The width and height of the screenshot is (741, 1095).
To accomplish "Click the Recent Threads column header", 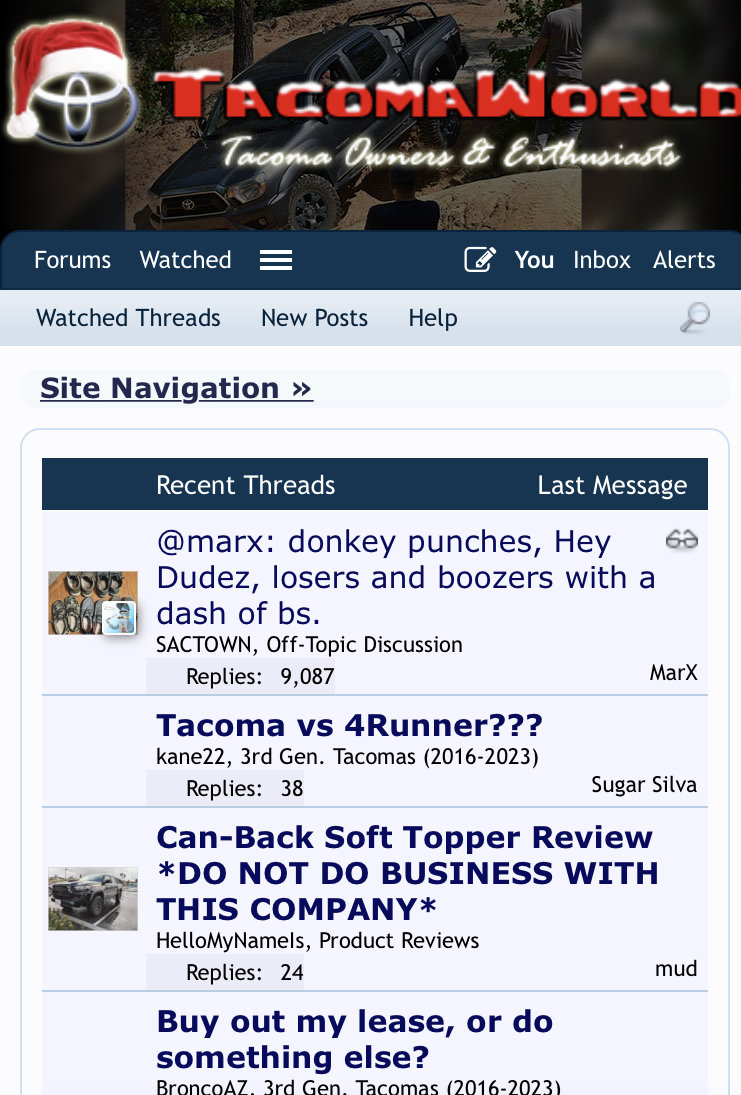I will pyautogui.click(x=246, y=485).
